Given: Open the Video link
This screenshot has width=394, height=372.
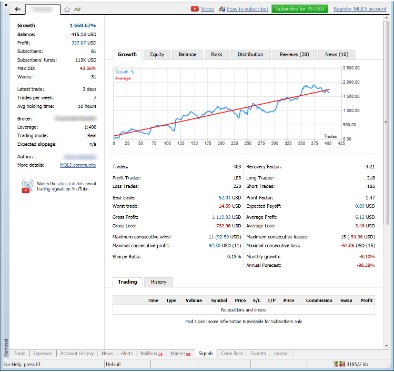Looking at the screenshot, I should 207,9.
